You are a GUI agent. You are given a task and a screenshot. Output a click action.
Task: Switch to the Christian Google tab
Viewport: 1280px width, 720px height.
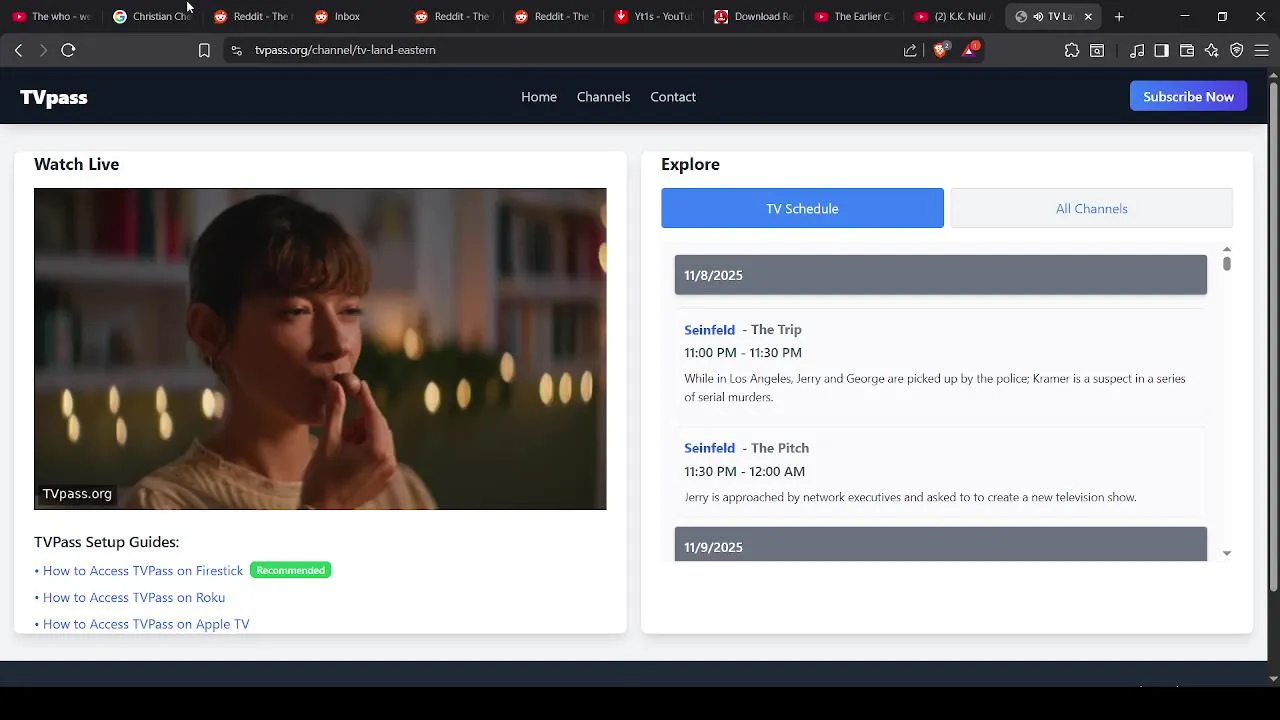[153, 16]
